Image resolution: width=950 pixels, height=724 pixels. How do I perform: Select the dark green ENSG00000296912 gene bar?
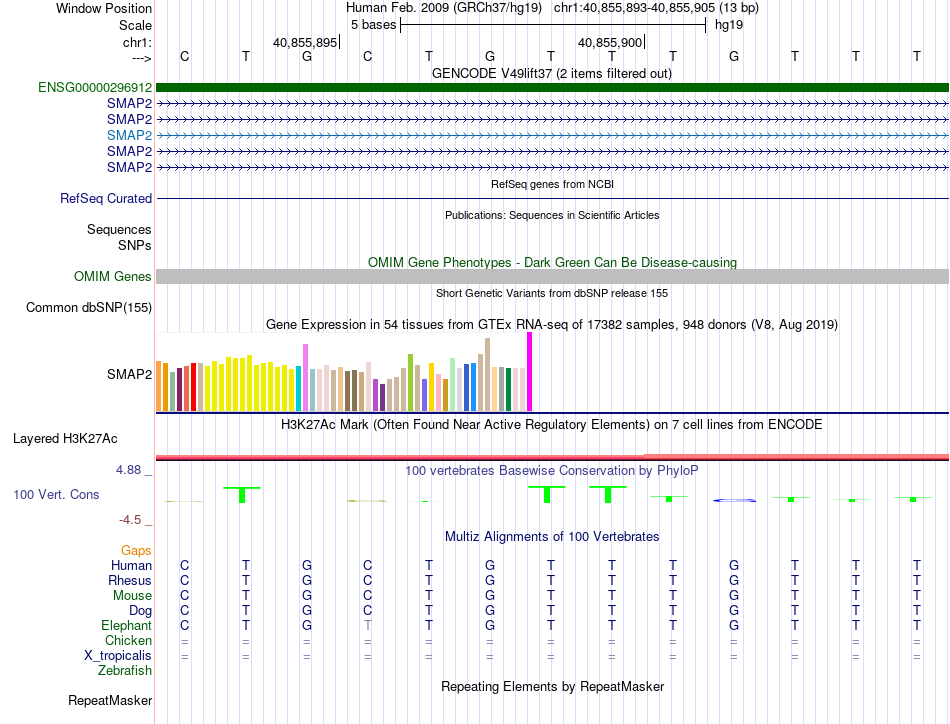click(x=552, y=88)
